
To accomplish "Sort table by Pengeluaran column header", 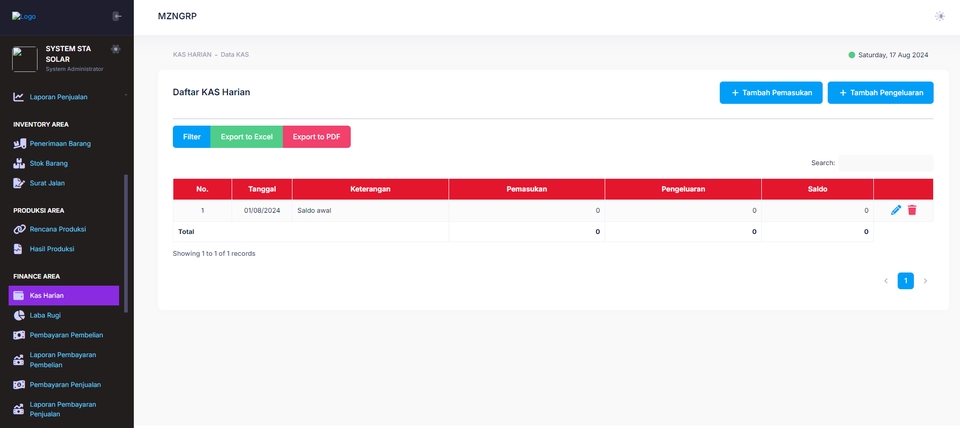I will (683, 189).
